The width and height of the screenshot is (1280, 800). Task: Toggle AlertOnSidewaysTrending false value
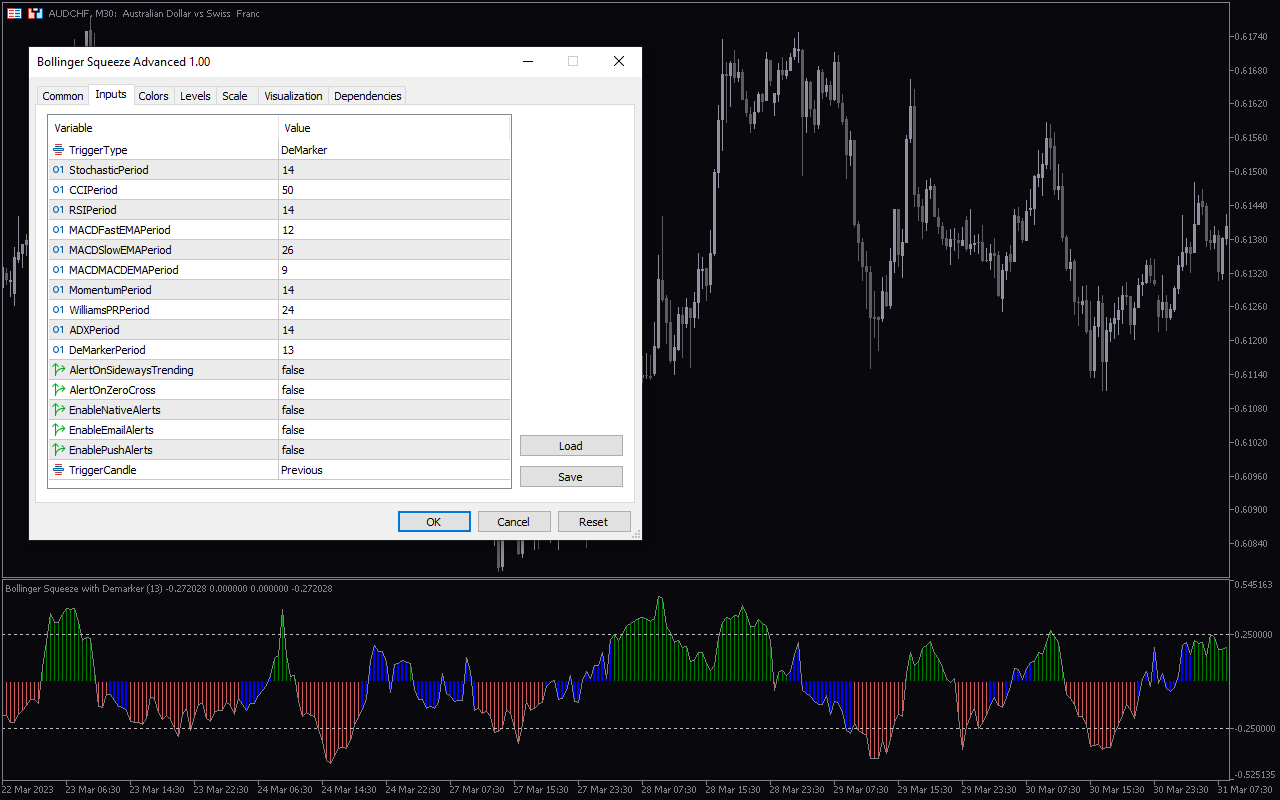tap(394, 370)
